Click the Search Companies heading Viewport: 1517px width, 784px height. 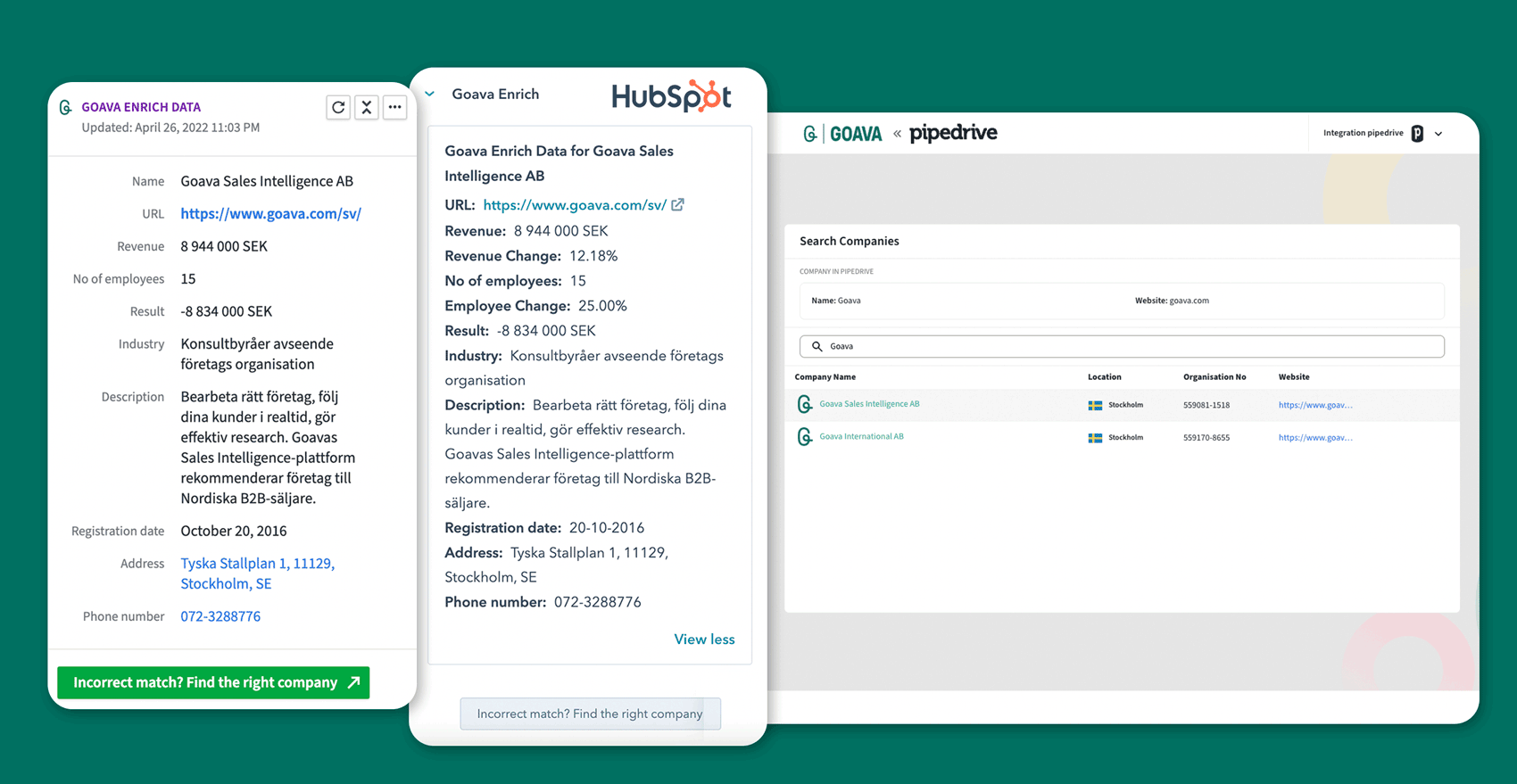point(849,241)
